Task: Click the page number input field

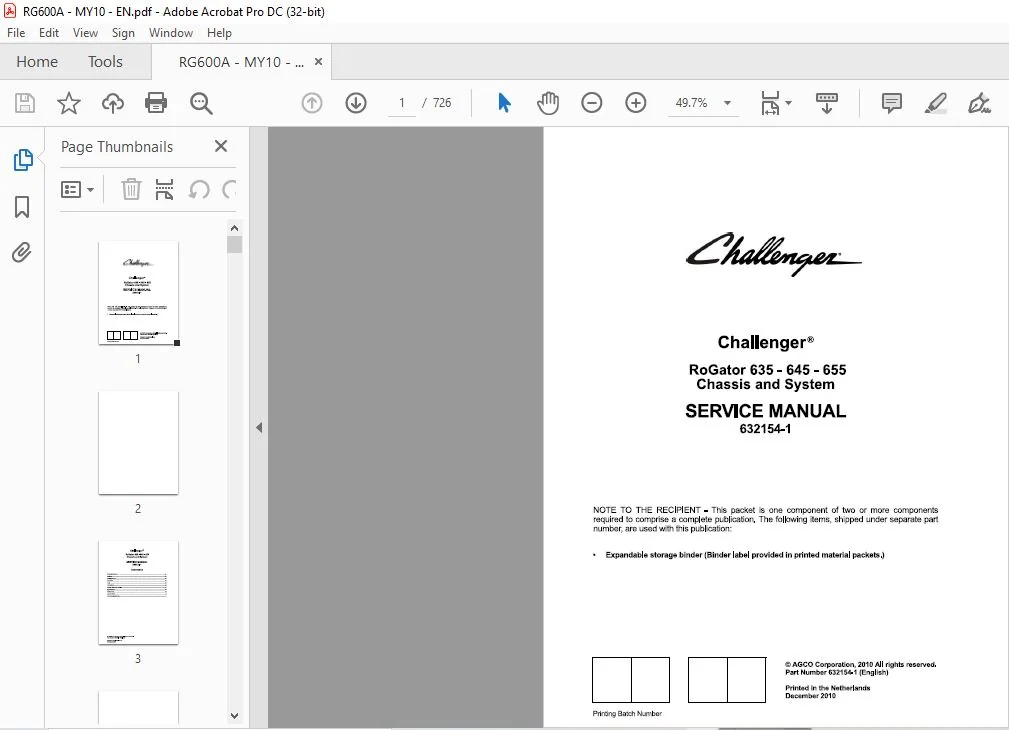Action: pos(402,103)
